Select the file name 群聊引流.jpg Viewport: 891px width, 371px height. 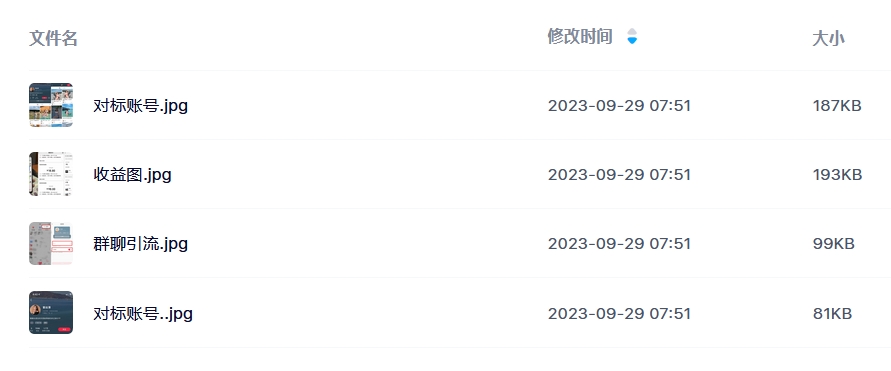coord(140,244)
